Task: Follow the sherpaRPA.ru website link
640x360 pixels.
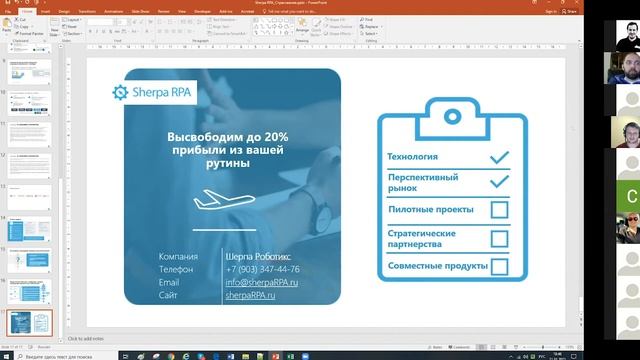Action: [250, 295]
